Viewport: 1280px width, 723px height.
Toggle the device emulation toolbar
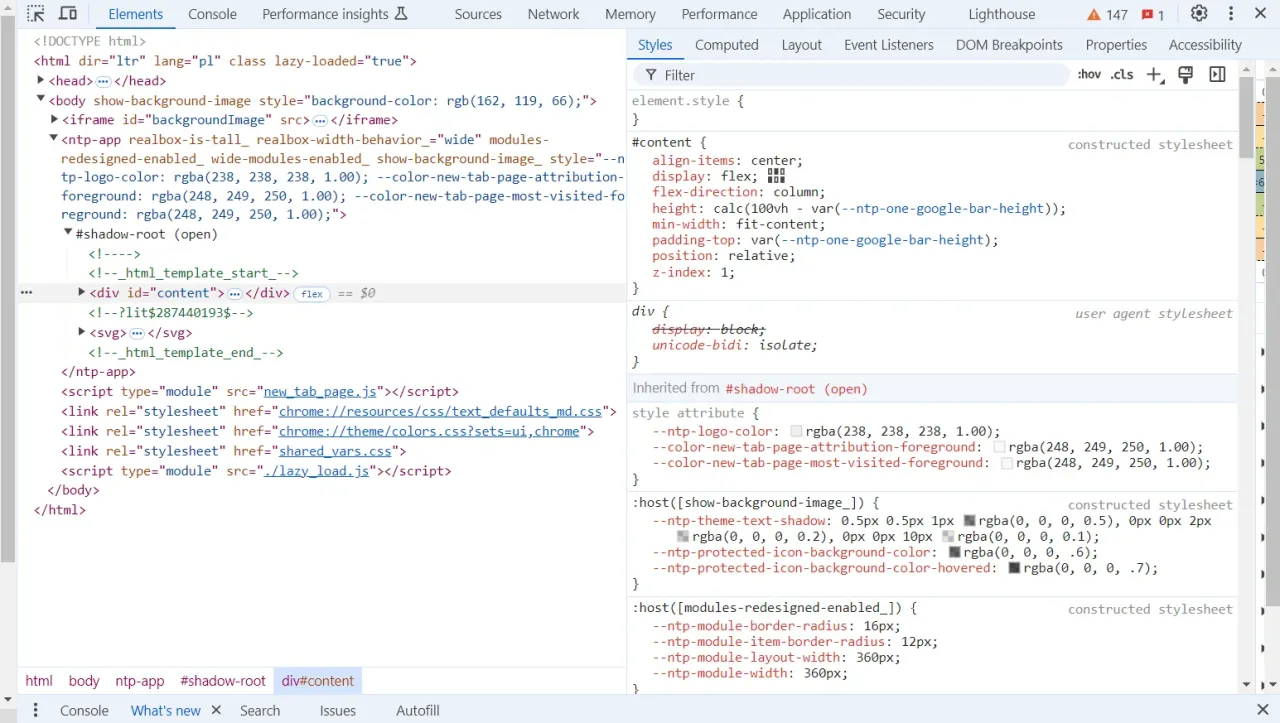66,13
